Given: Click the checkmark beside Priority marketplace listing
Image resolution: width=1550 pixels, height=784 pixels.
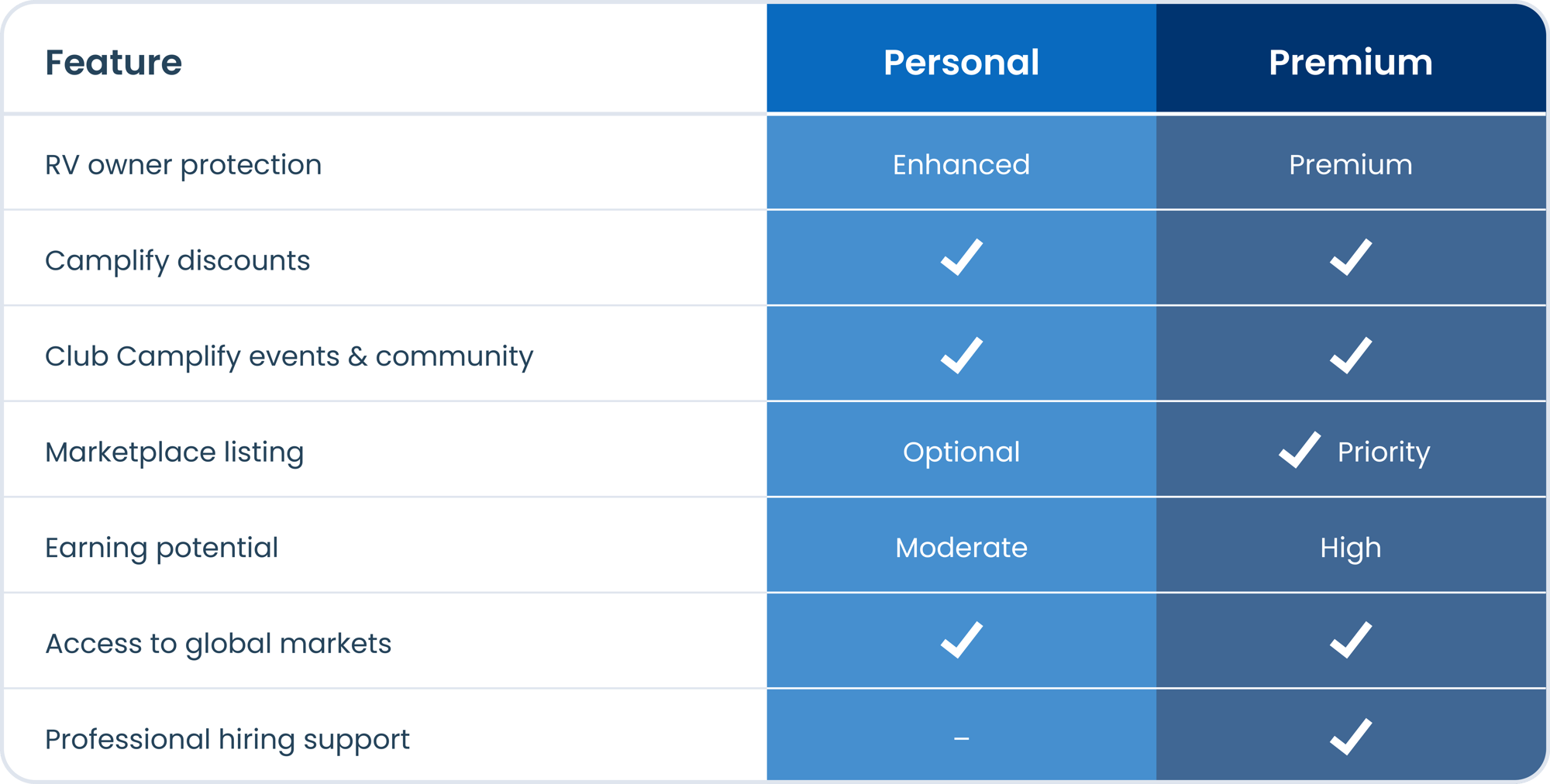Looking at the screenshot, I should pos(1300,450).
